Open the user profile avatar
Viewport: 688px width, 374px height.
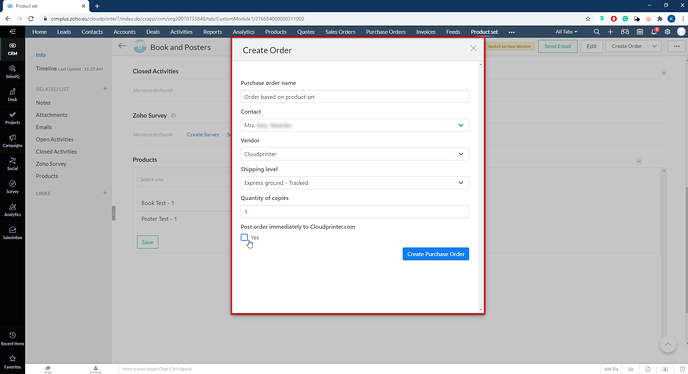681,32
